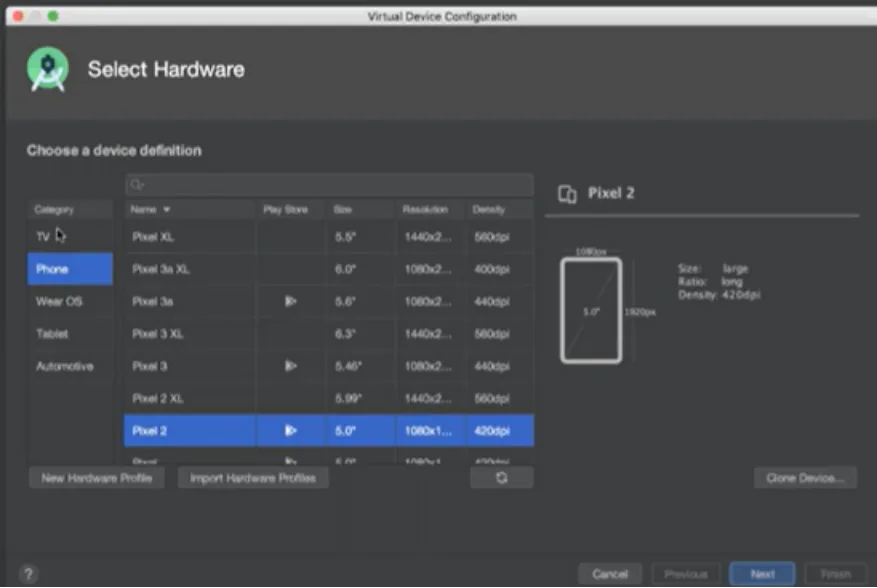
Task: Click the Clone Device button
Action: point(805,478)
